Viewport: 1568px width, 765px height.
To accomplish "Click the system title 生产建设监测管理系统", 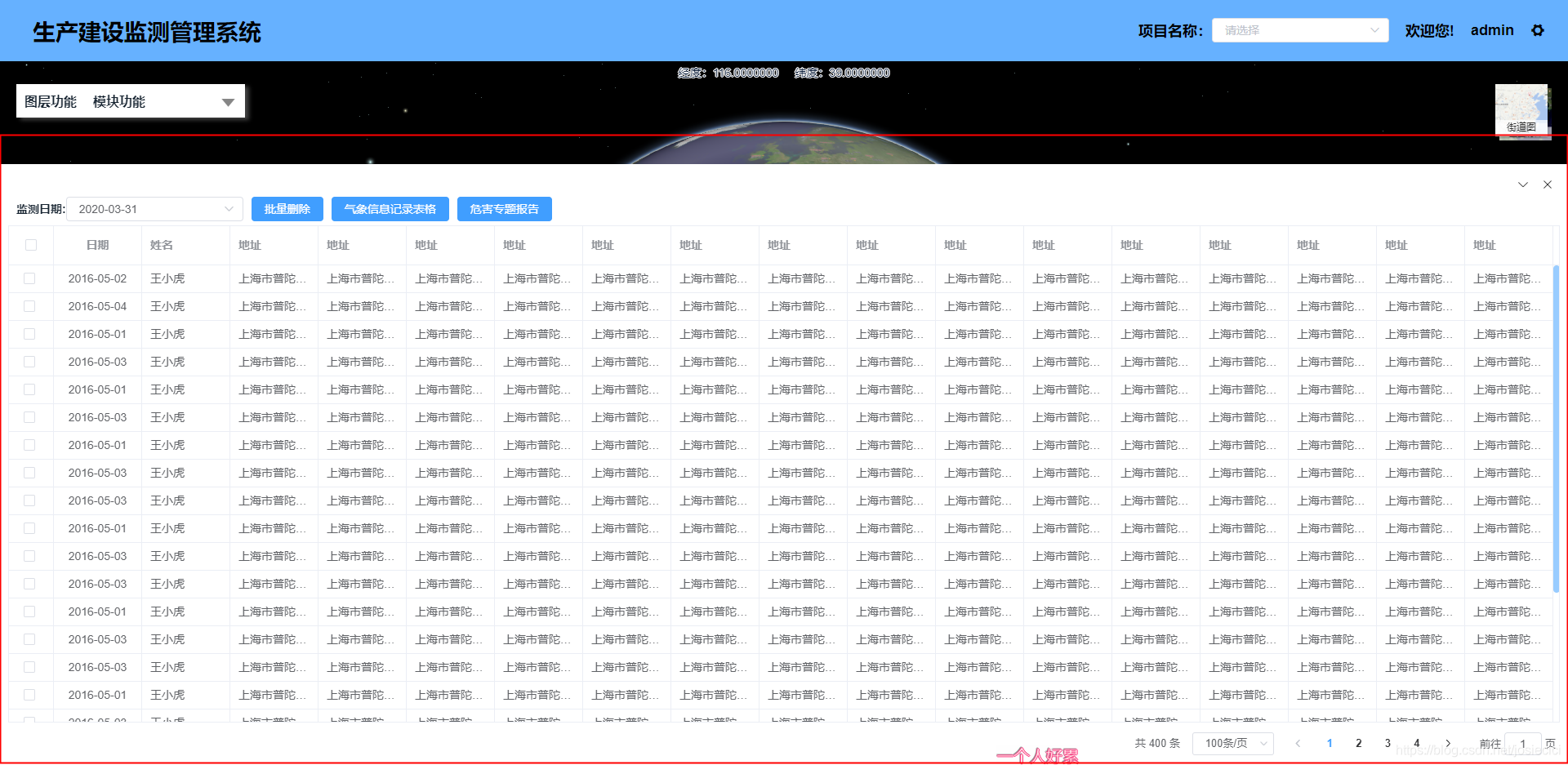I will [x=147, y=32].
